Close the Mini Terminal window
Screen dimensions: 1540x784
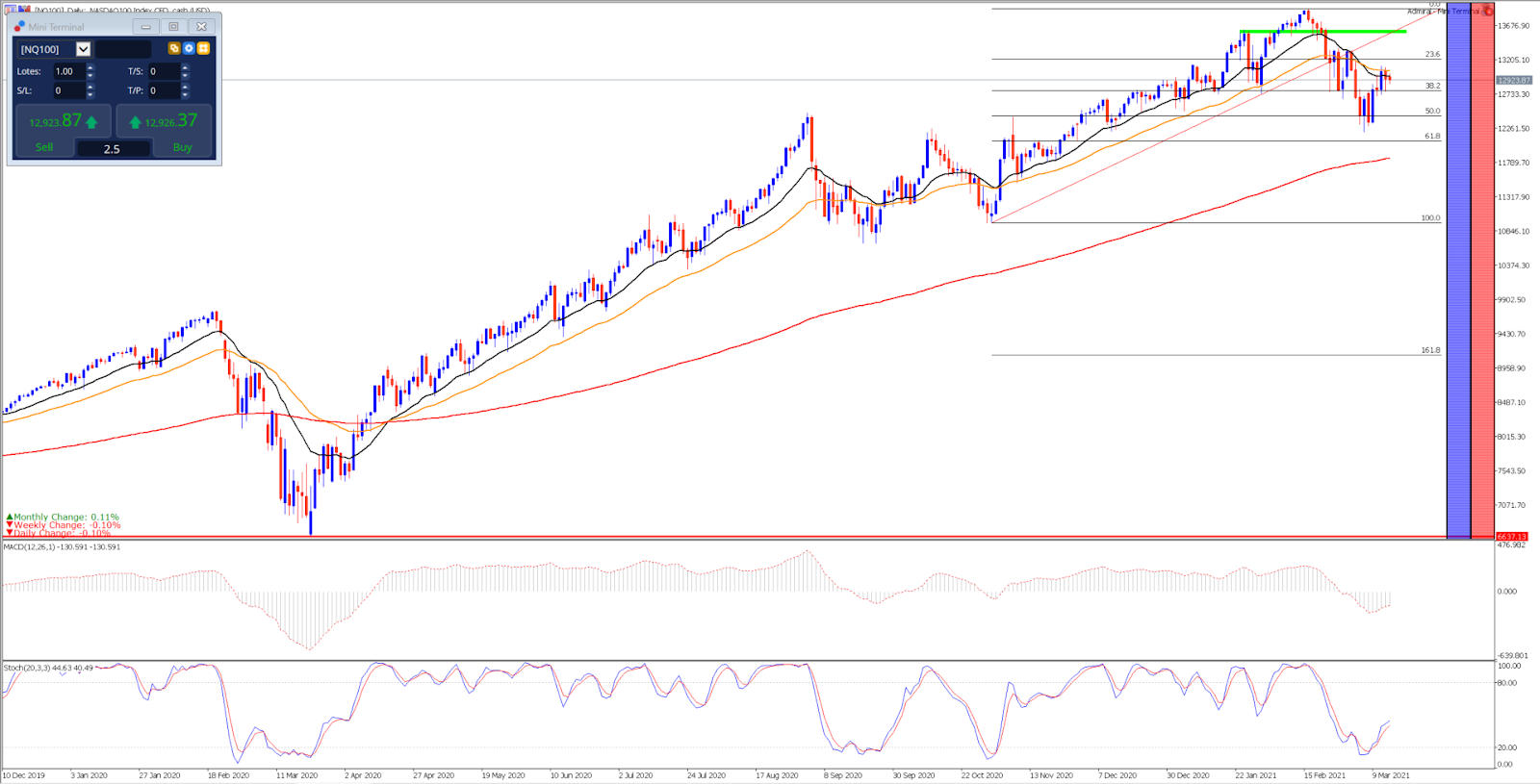pyautogui.click(x=201, y=27)
